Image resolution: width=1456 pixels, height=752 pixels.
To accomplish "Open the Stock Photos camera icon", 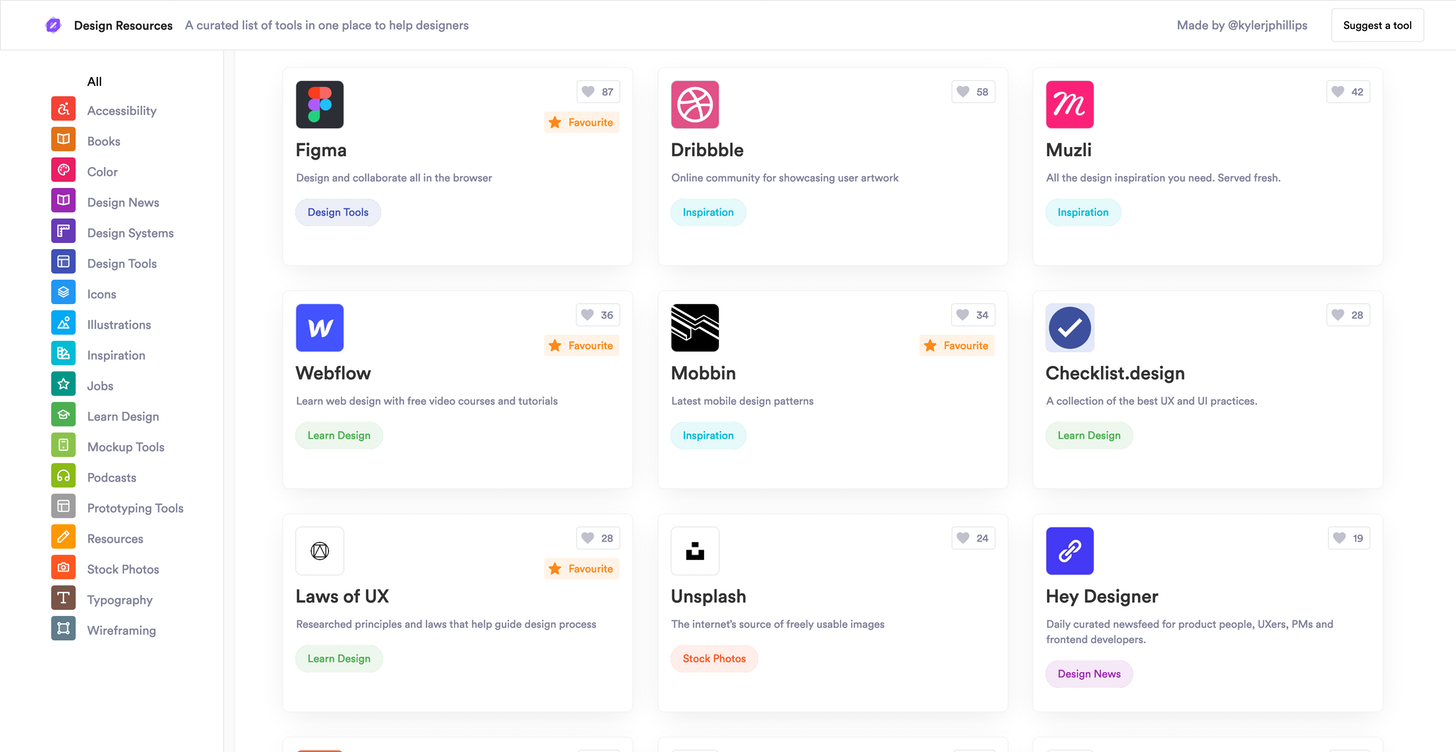I will pos(63,569).
